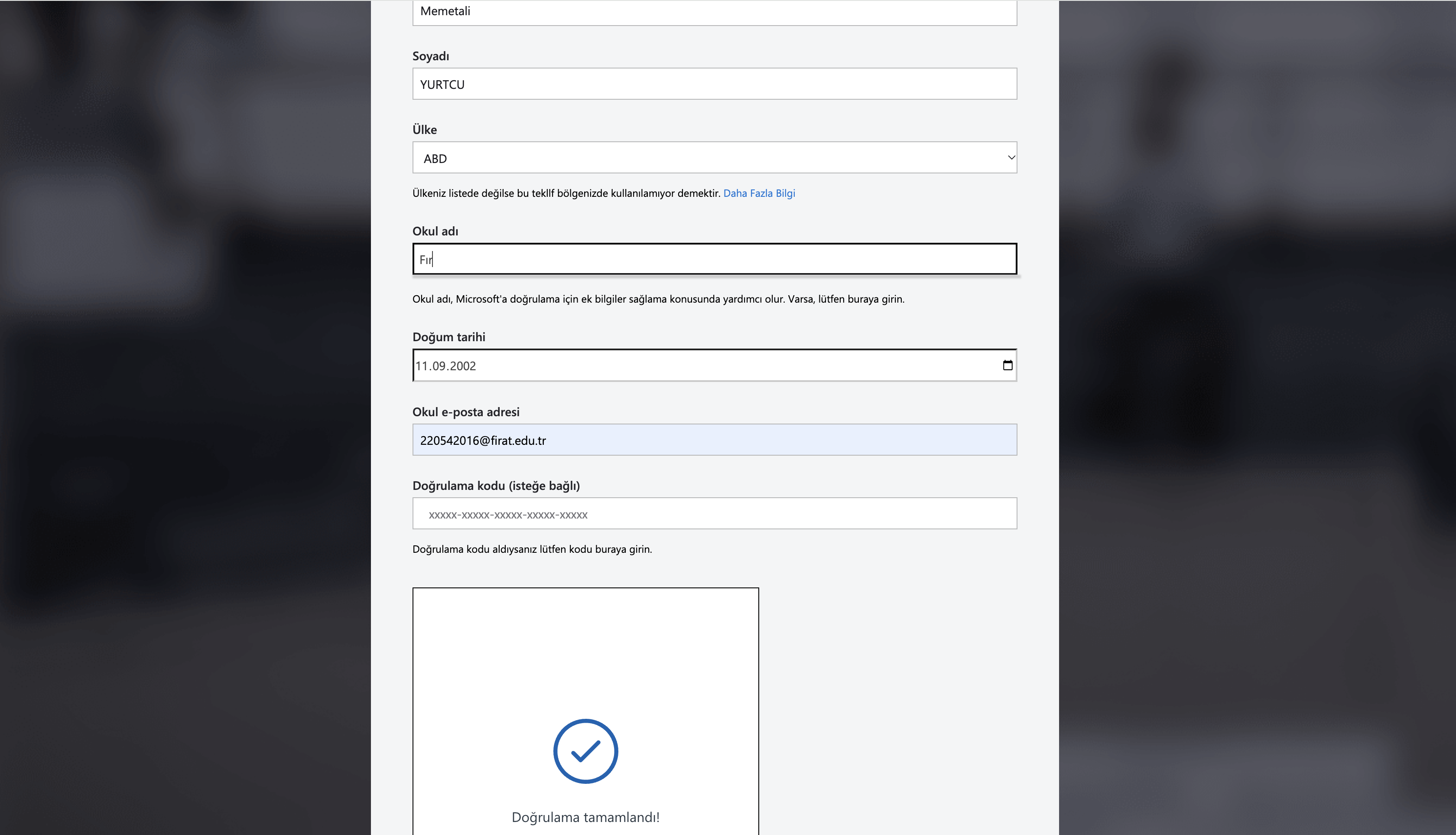Click the Okul adı input field
Image resolution: width=1456 pixels, height=835 pixels.
click(x=714, y=259)
